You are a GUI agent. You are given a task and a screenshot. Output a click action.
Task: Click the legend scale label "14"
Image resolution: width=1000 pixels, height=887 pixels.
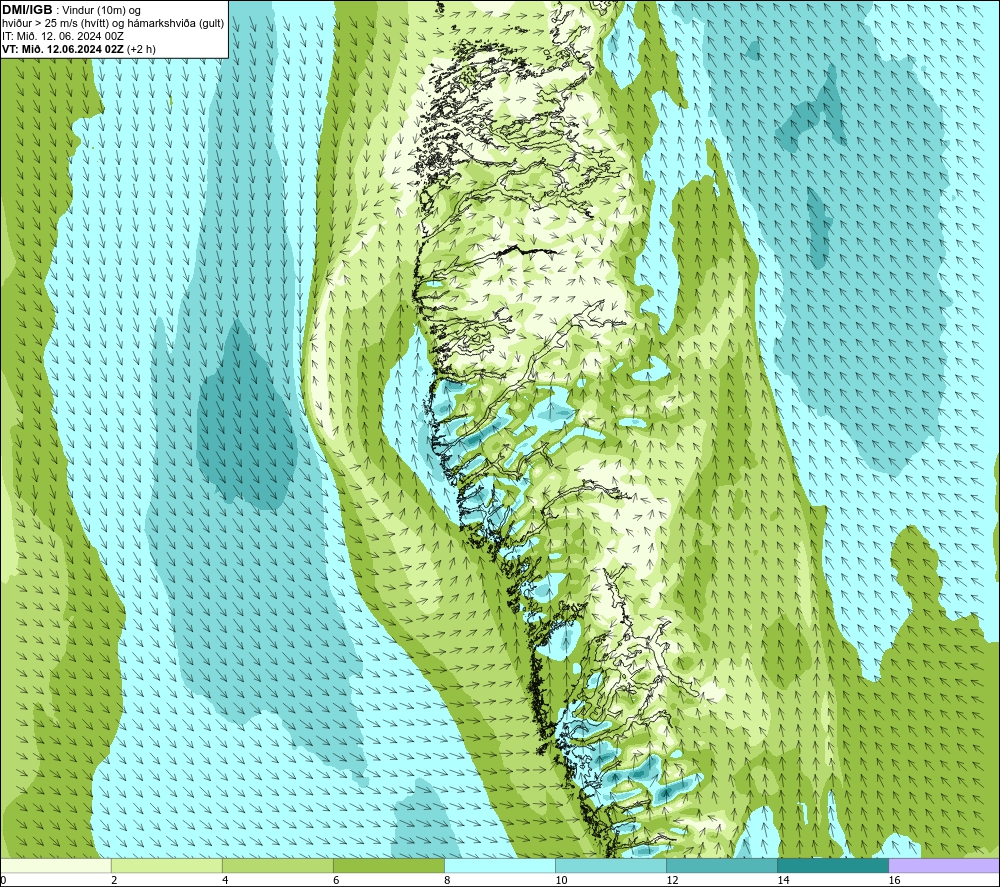pos(783,881)
